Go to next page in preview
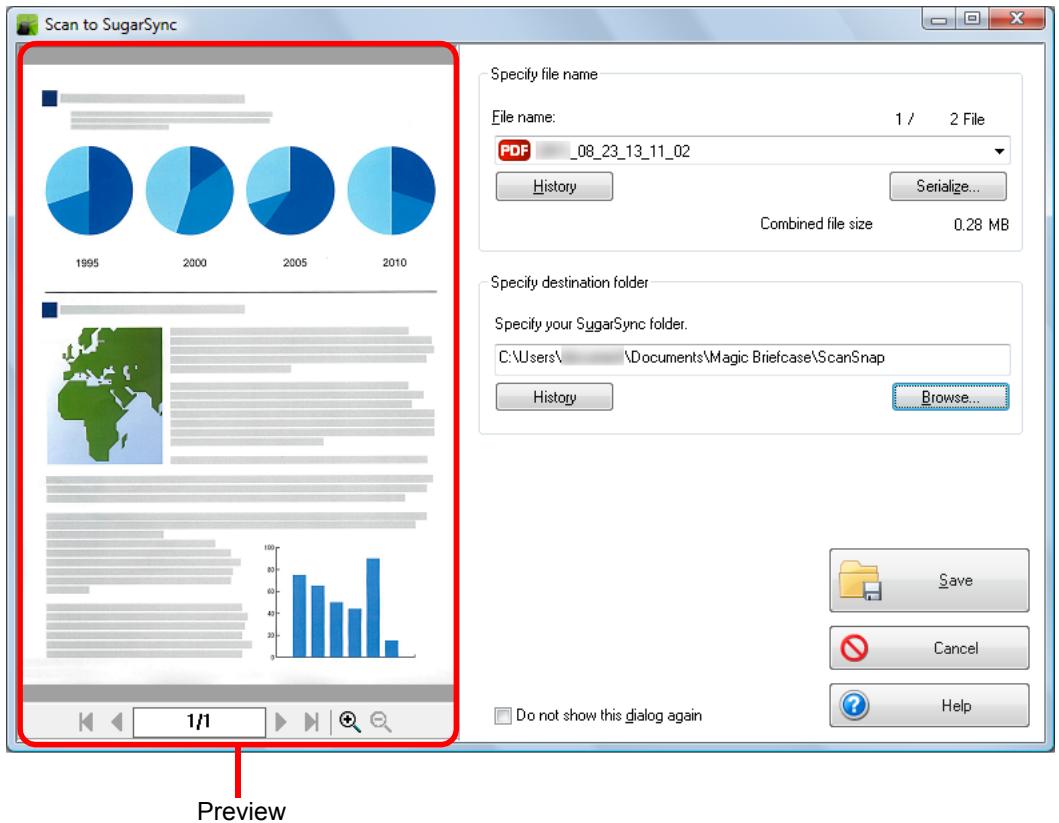This screenshot has width=1059, height=823. [x=281, y=722]
